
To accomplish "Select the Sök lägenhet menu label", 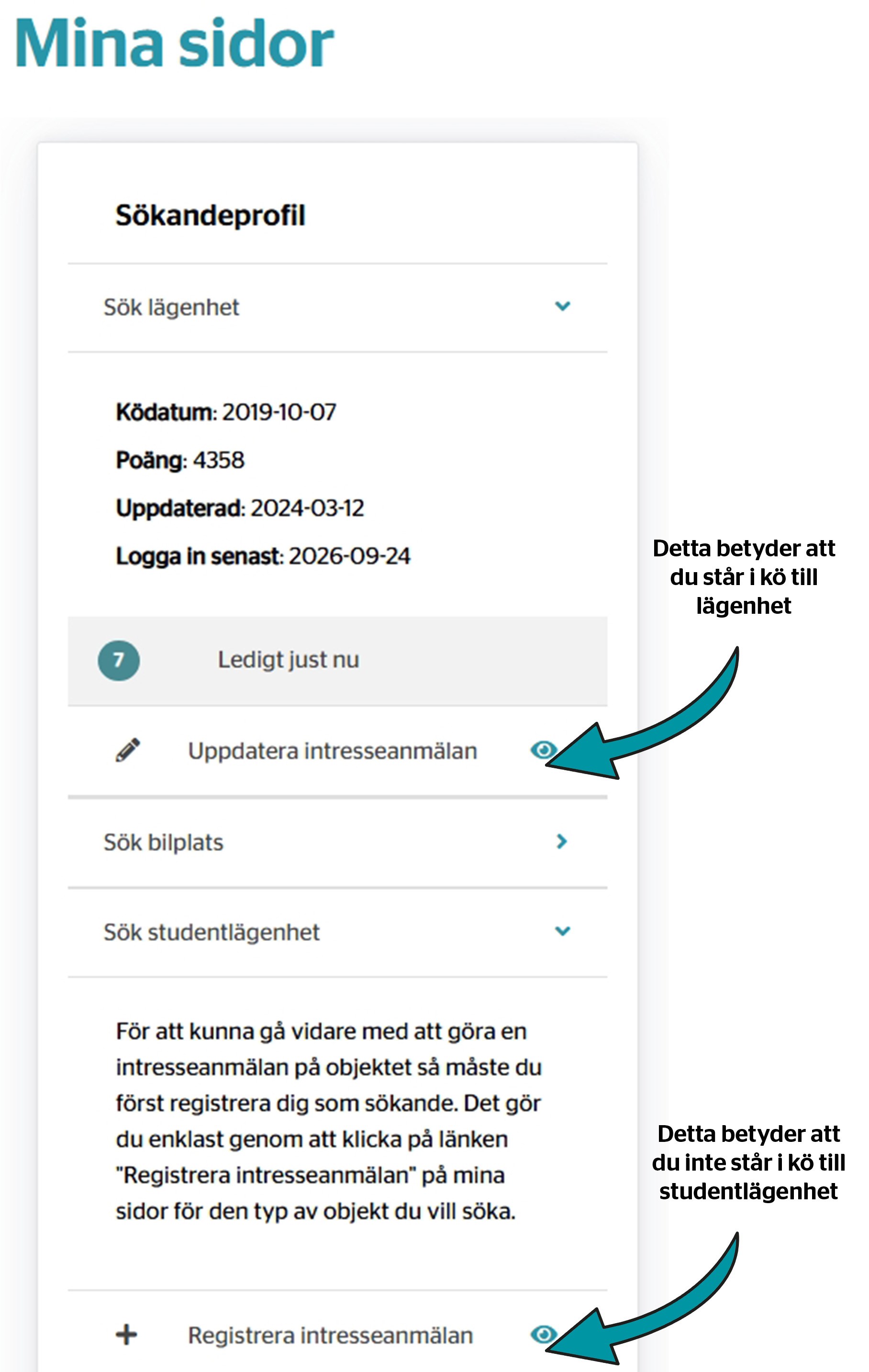I will pyautogui.click(x=171, y=307).
